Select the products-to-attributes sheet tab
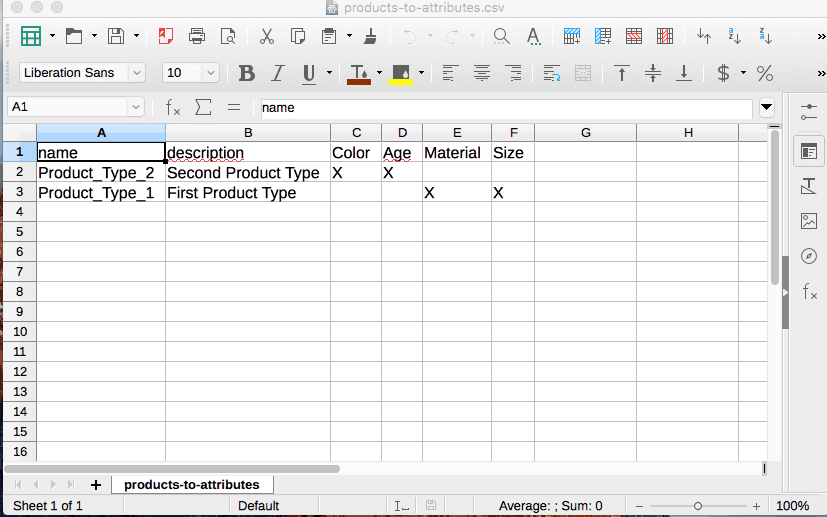This screenshot has width=827, height=517. [191, 484]
